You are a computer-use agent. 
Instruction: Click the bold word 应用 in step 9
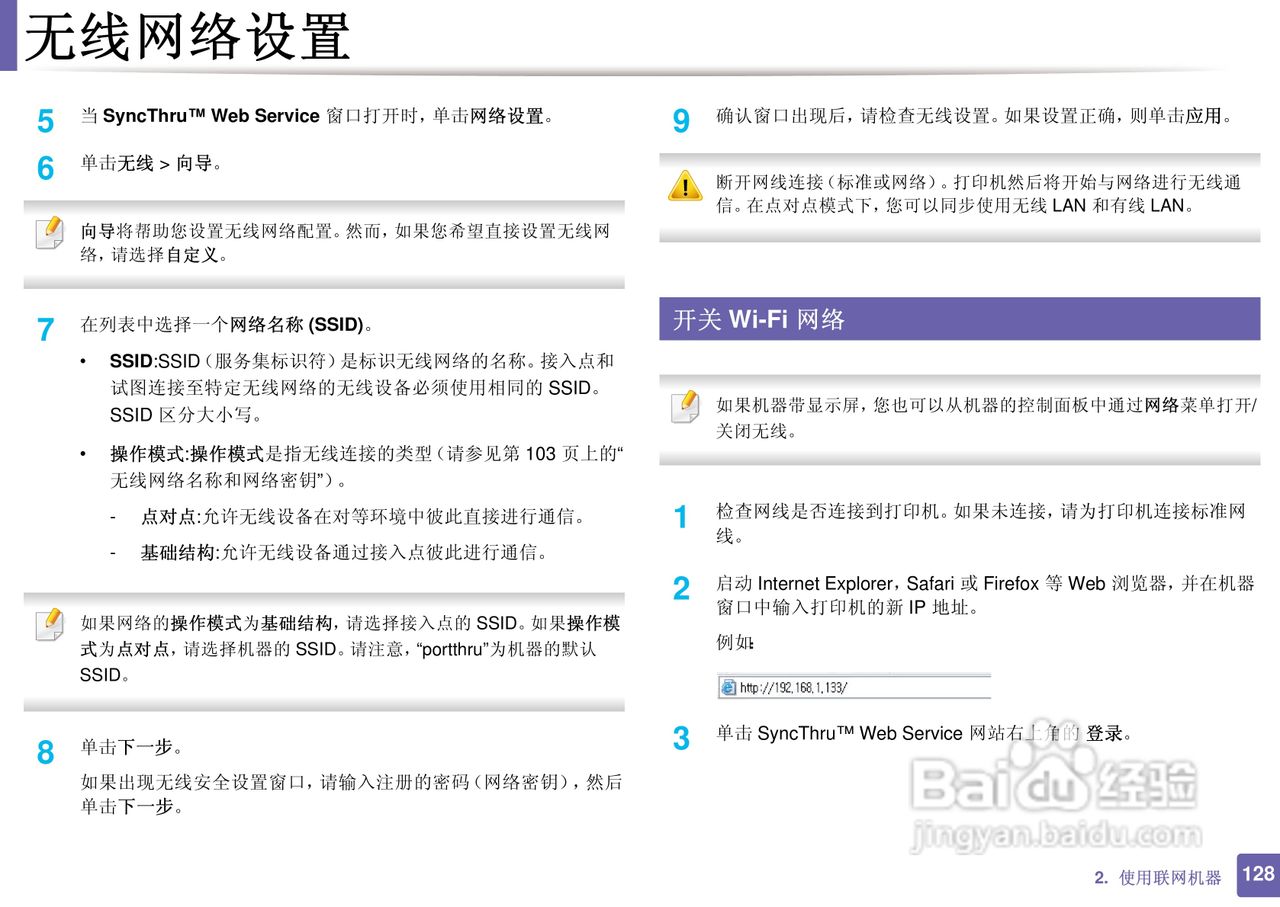(1204, 116)
